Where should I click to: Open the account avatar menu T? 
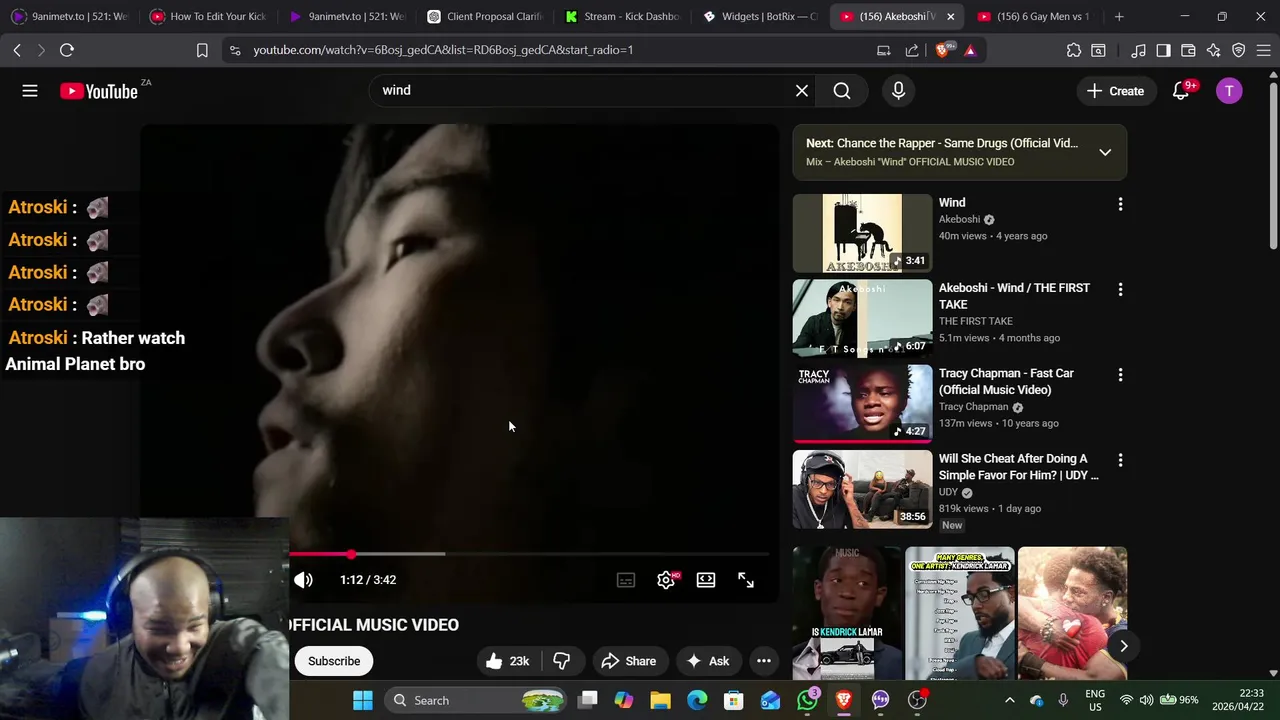coord(1229,91)
